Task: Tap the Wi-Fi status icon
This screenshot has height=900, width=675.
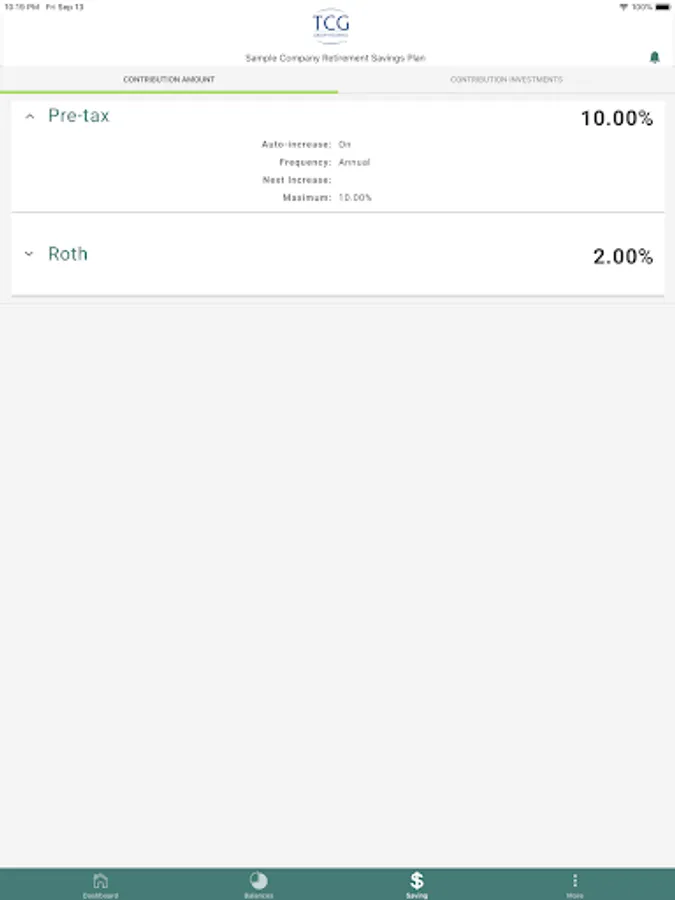Action: coord(623,6)
